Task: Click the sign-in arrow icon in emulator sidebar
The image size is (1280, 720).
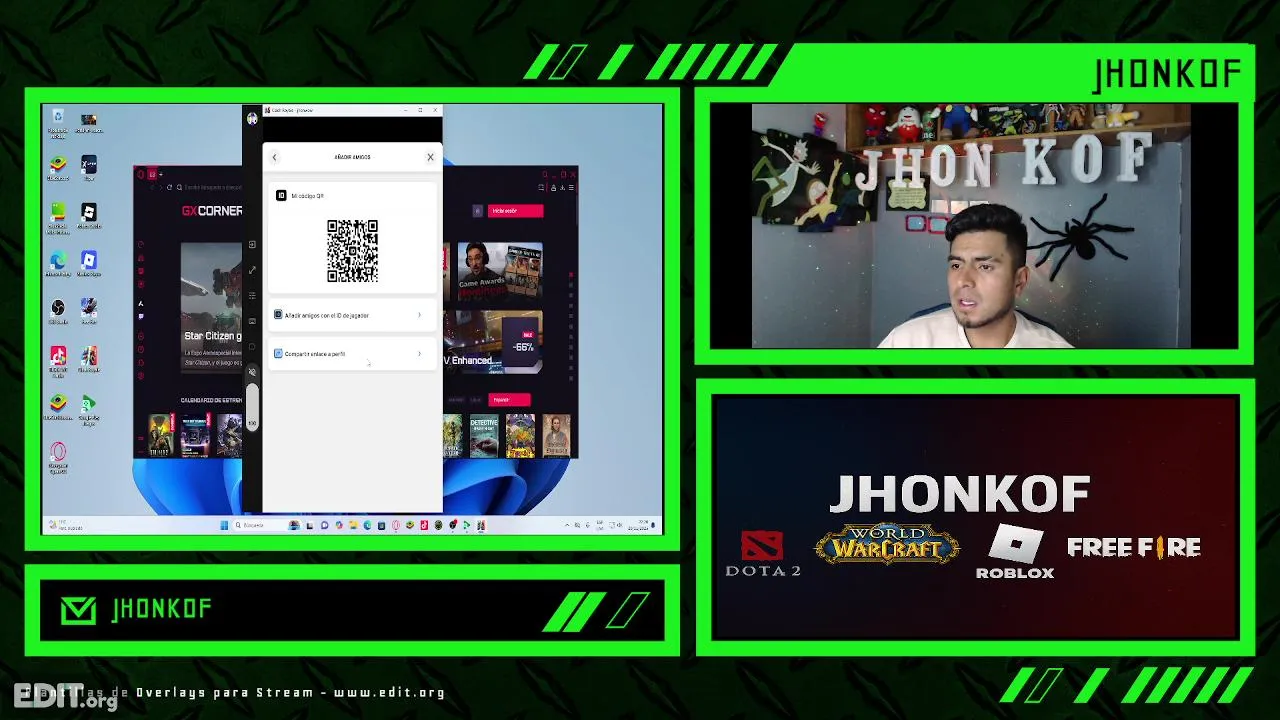Action: click(252, 244)
